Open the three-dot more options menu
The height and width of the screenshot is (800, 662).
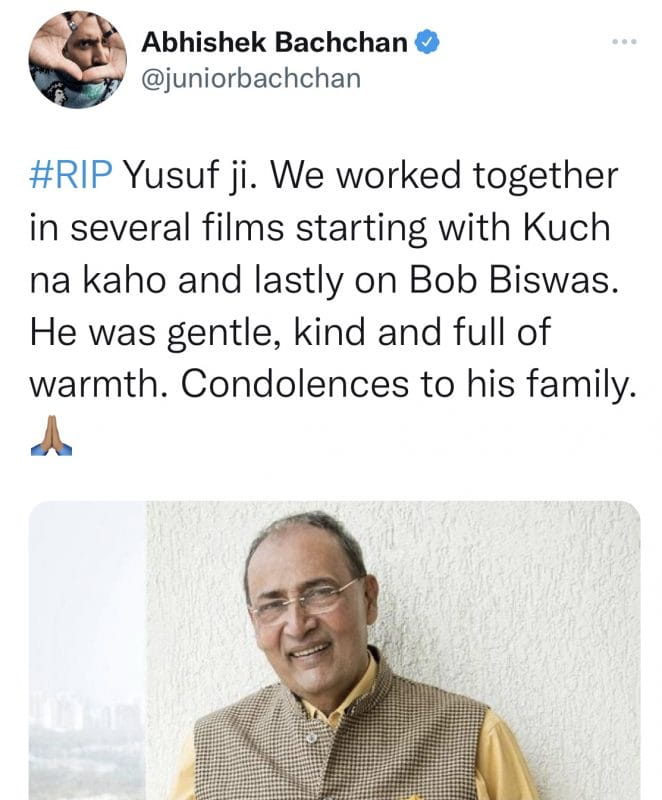pos(624,42)
